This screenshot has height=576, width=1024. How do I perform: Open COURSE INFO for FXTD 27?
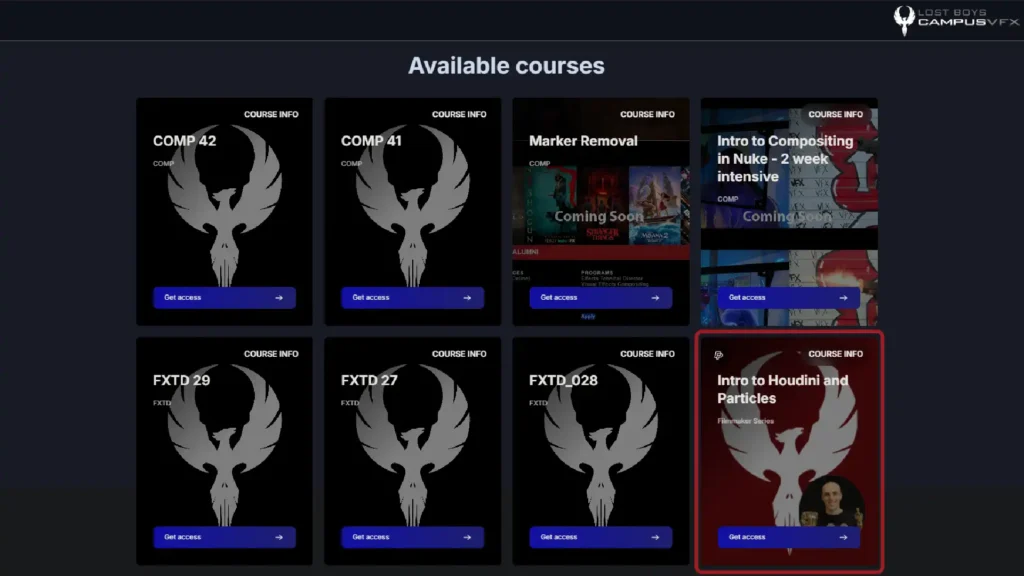(459, 354)
